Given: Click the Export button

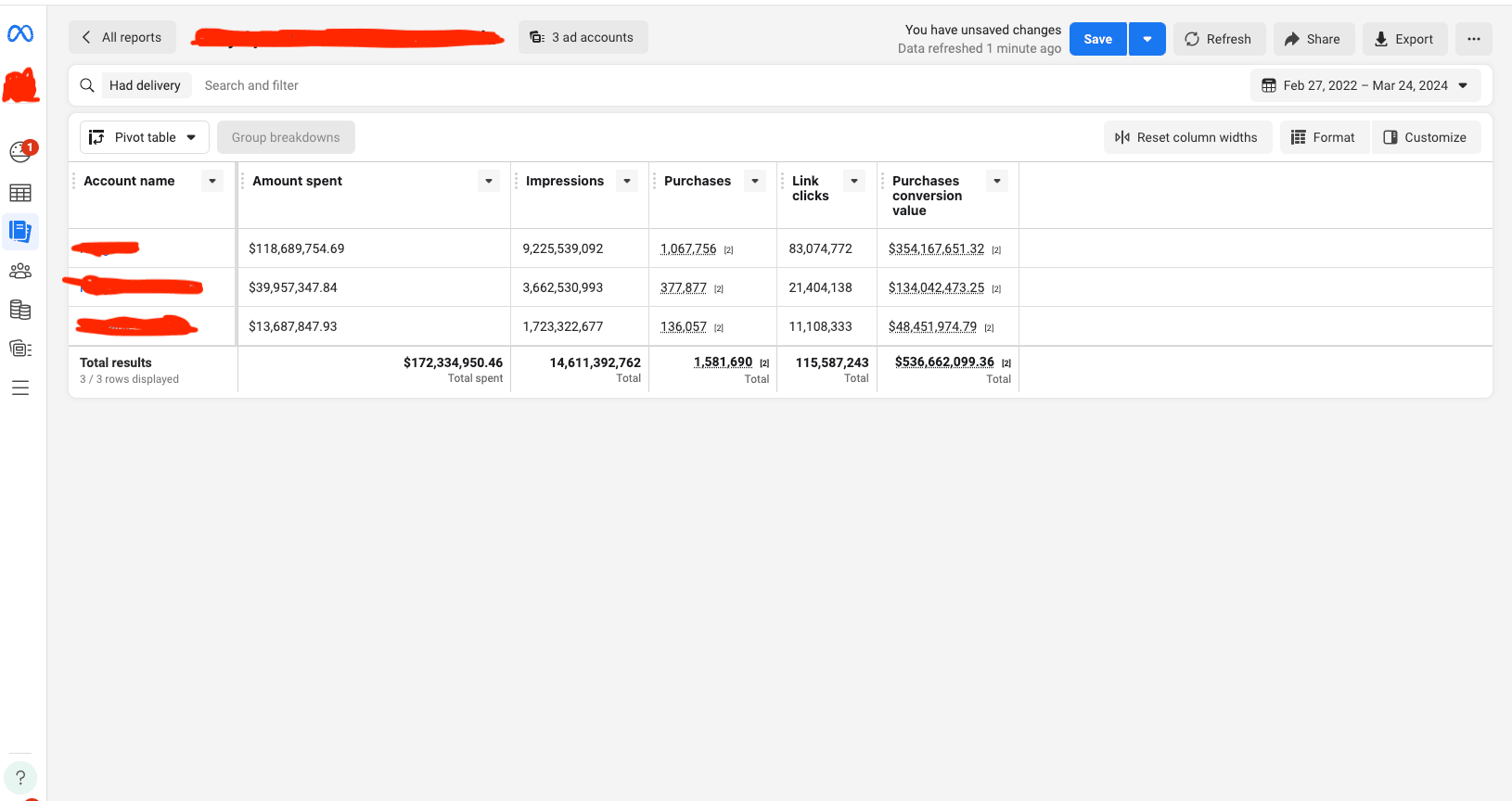Looking at the screenshot, I should tap(1403, 39).
